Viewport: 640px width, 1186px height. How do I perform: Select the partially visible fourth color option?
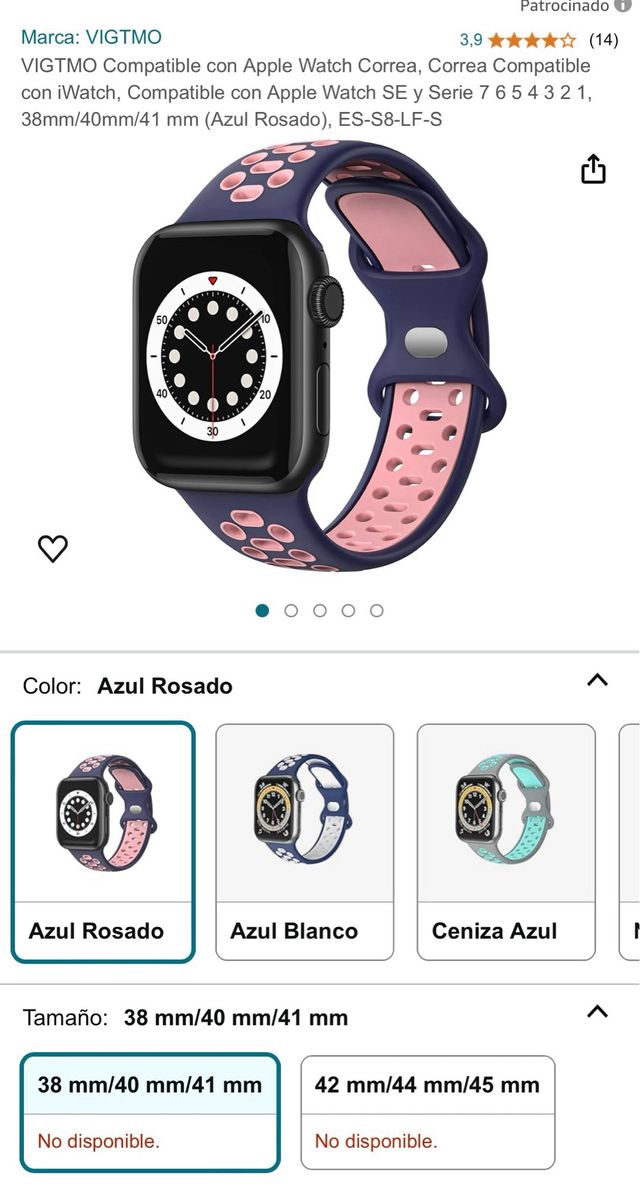point(630,842)
